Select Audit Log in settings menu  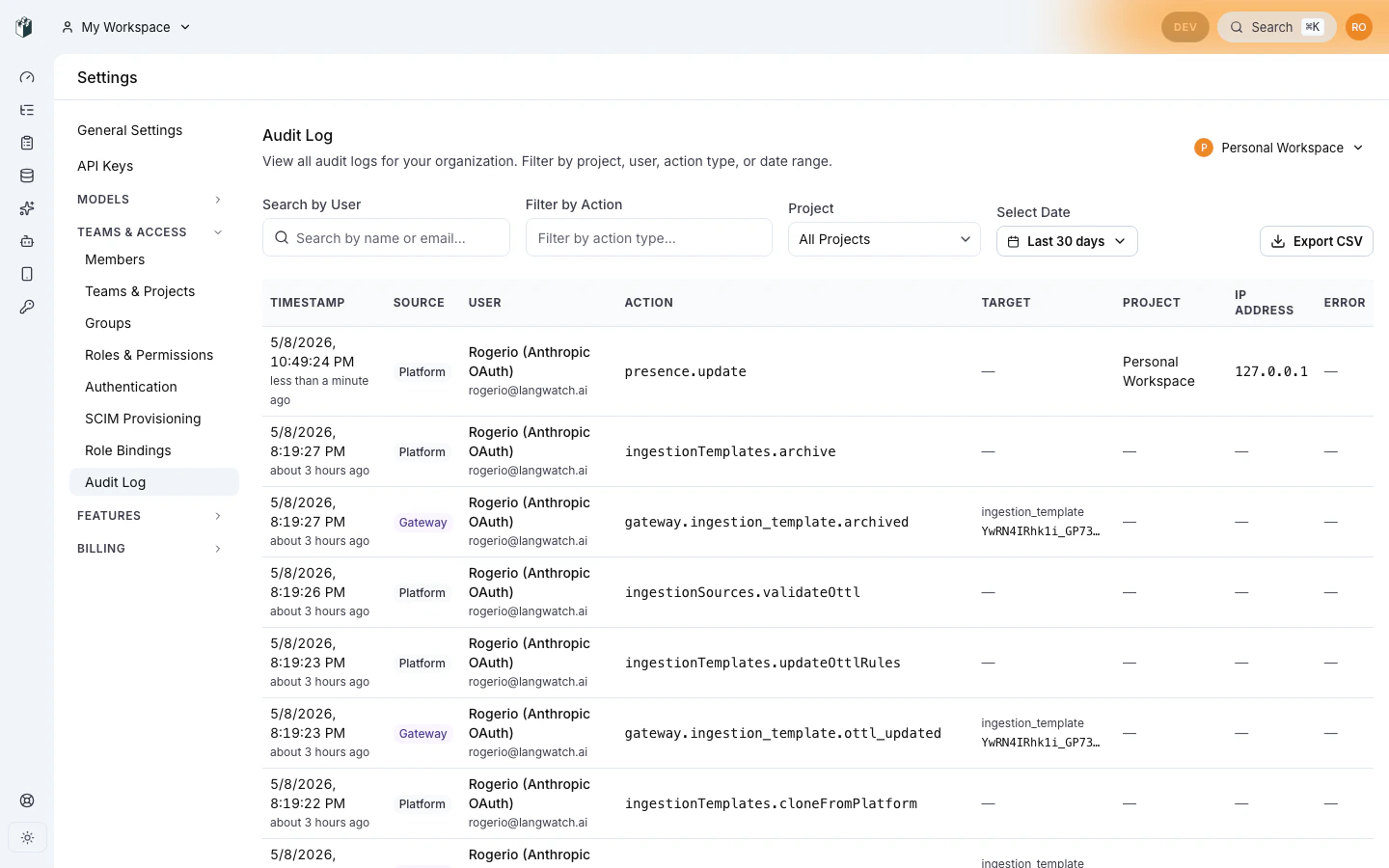click(x=154, y=482)
